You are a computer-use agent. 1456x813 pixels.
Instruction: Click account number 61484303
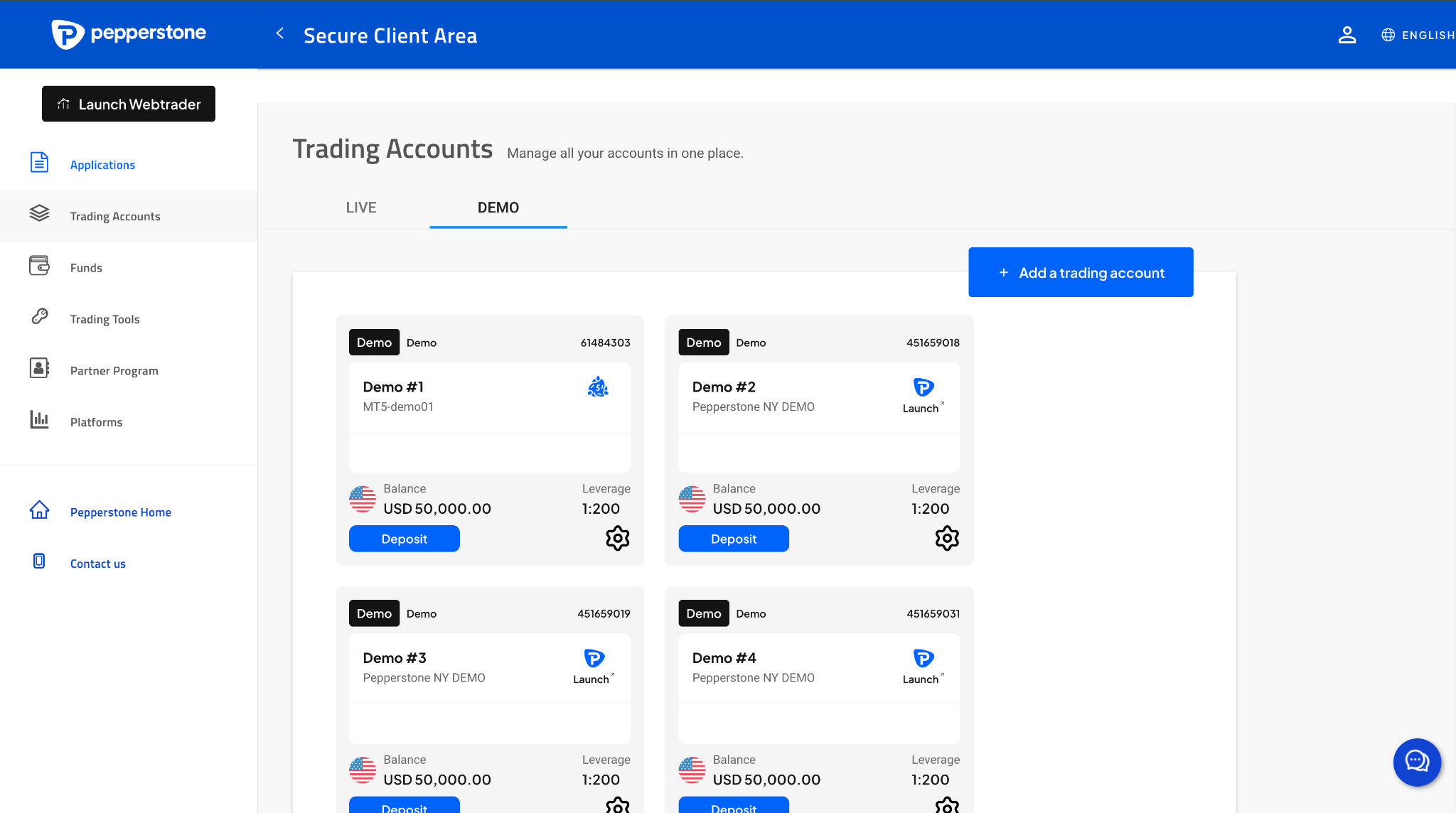click(606, 343)
